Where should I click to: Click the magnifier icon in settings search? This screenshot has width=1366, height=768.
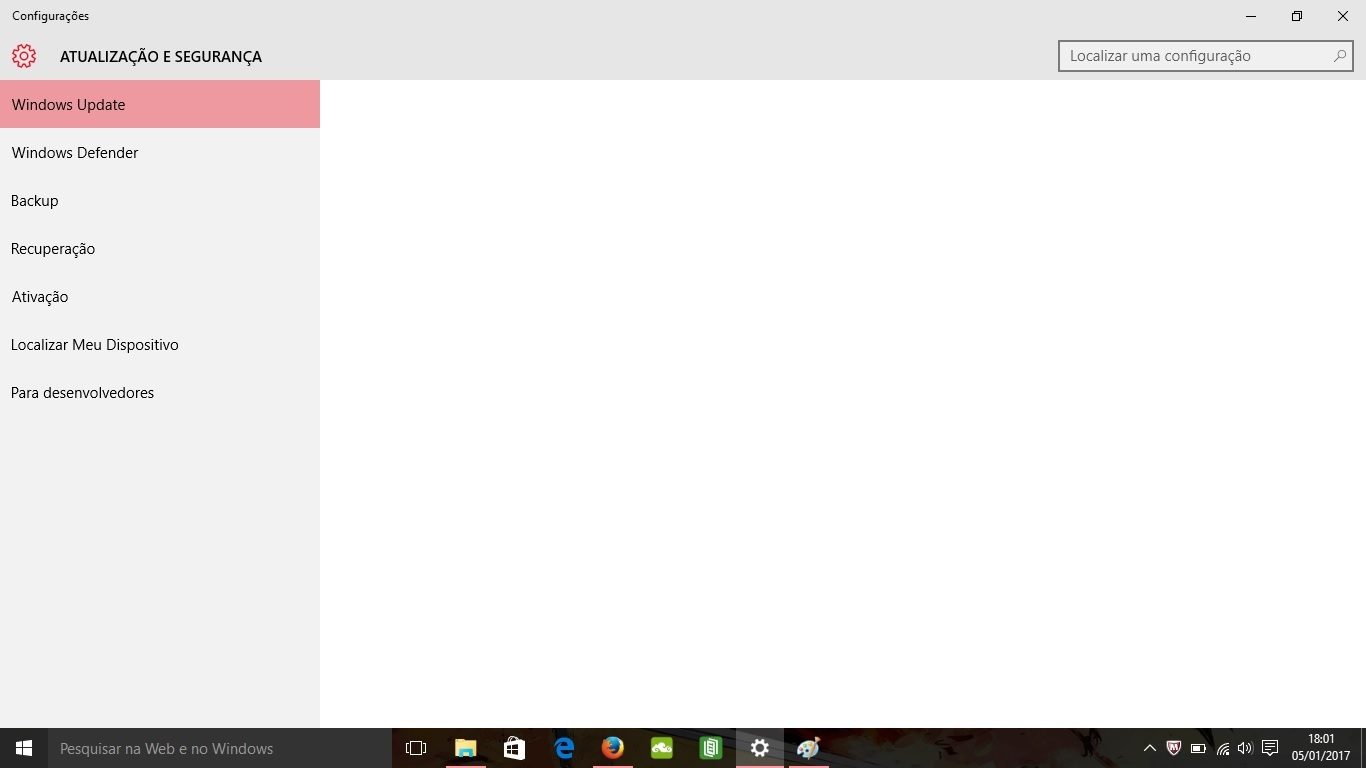point(1339,56)
